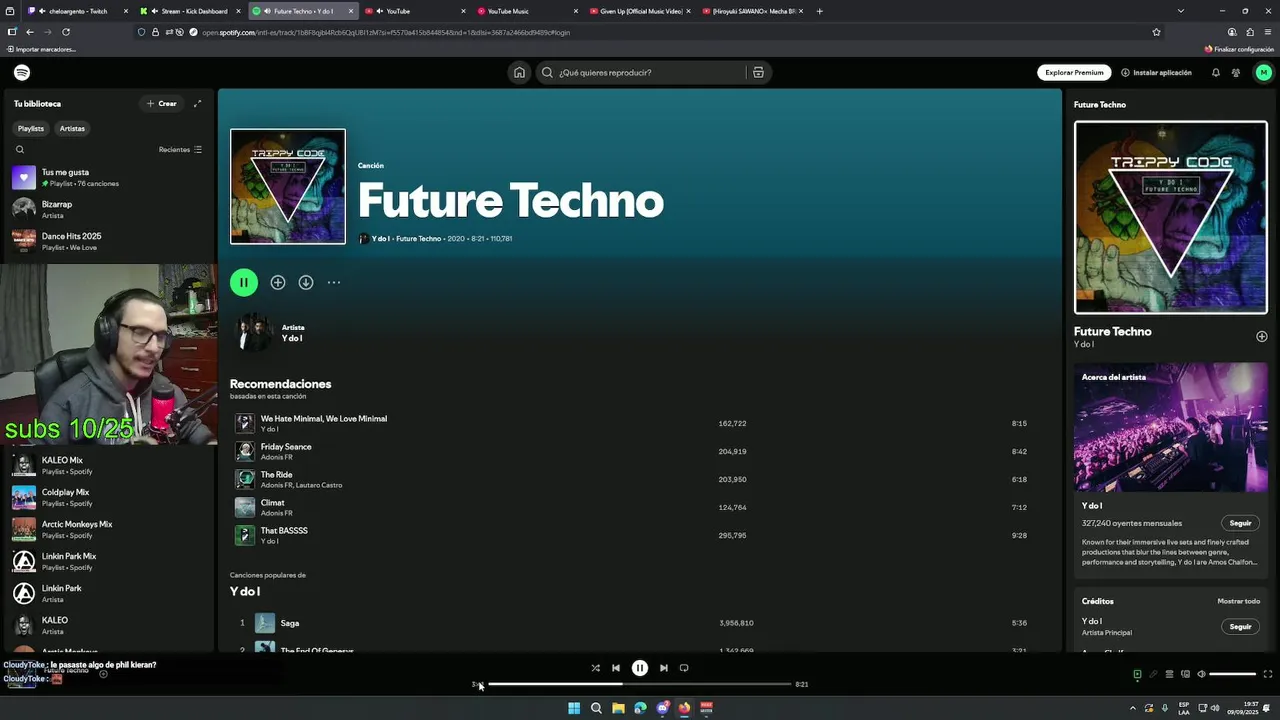The height and width of the screenshot is (720, 1280).
Task: Filter library by Playlists chip
Action: point(31,128)
